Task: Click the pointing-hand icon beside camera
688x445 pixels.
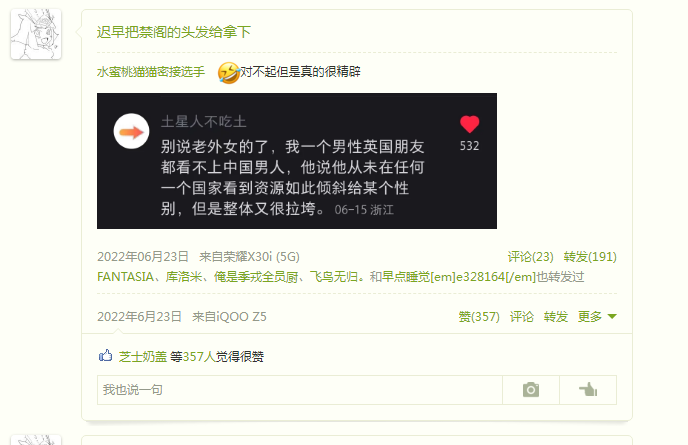Action: tap(588, 390)
